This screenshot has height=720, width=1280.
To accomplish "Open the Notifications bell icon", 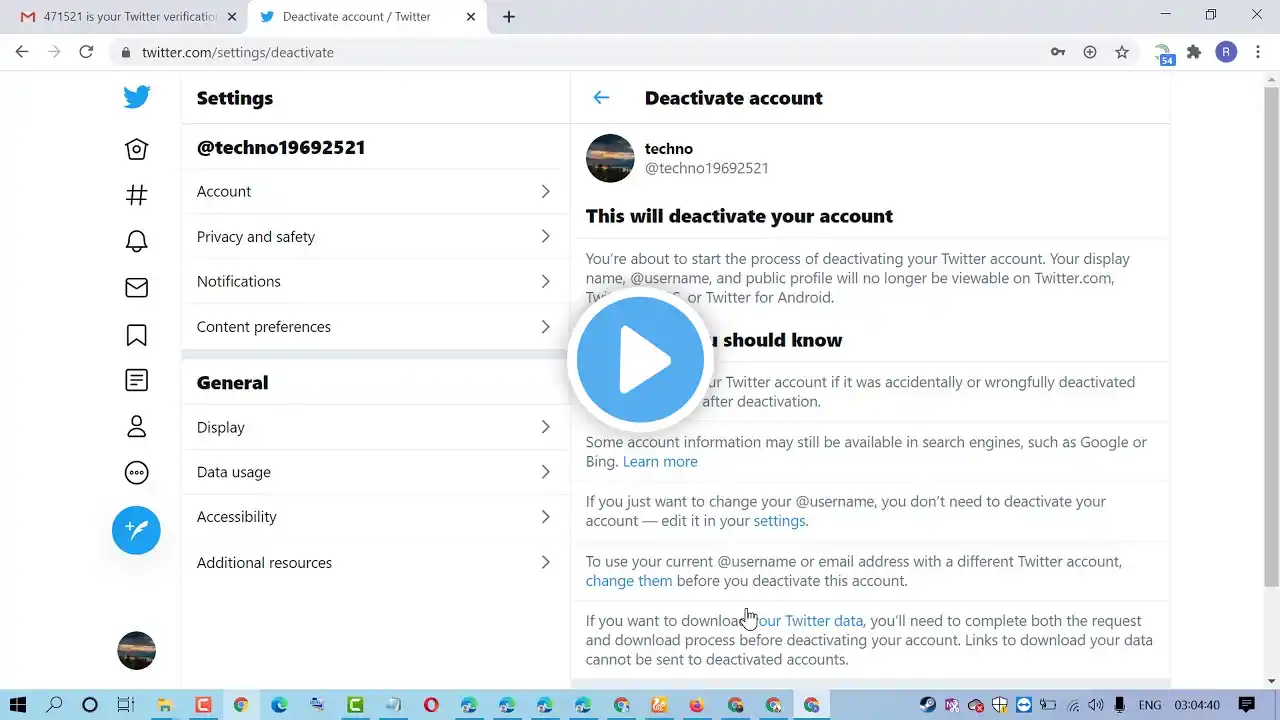I will 137,241.
